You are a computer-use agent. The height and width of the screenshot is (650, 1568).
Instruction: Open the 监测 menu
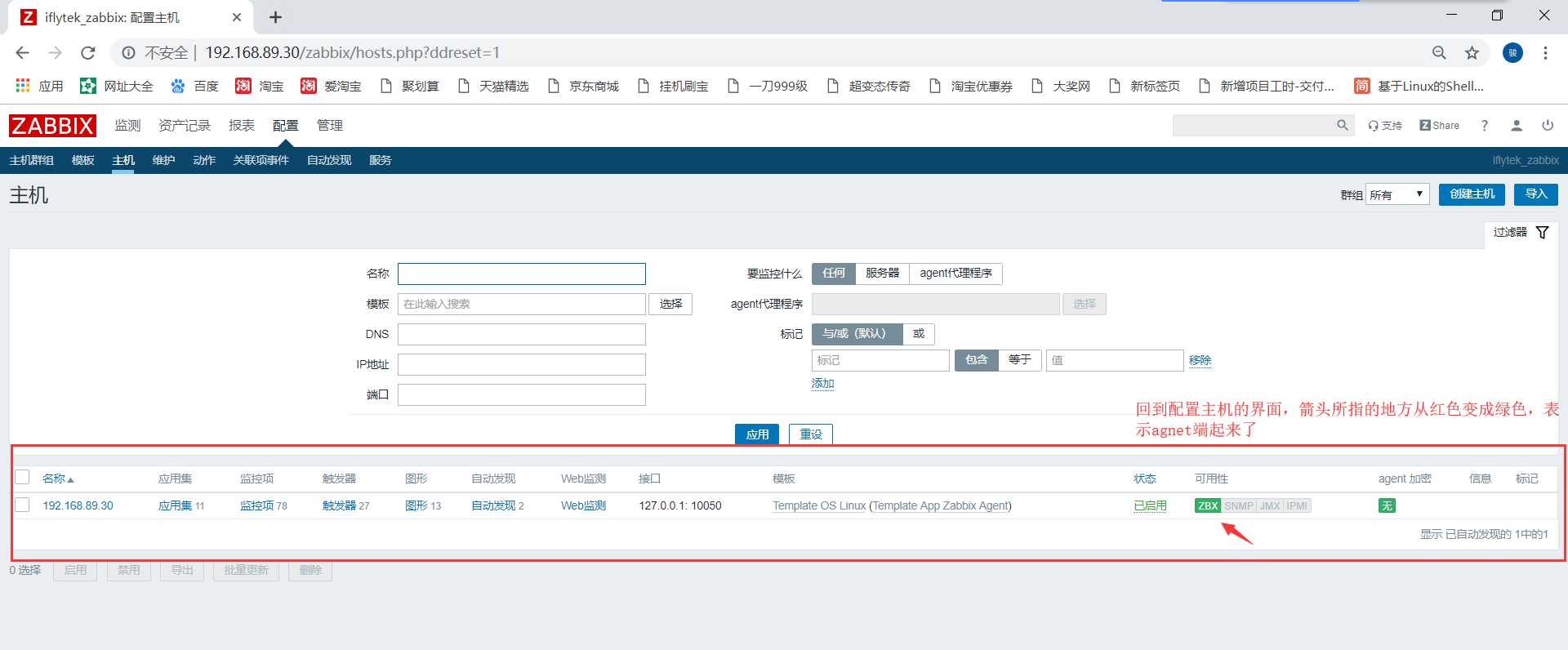127,126
